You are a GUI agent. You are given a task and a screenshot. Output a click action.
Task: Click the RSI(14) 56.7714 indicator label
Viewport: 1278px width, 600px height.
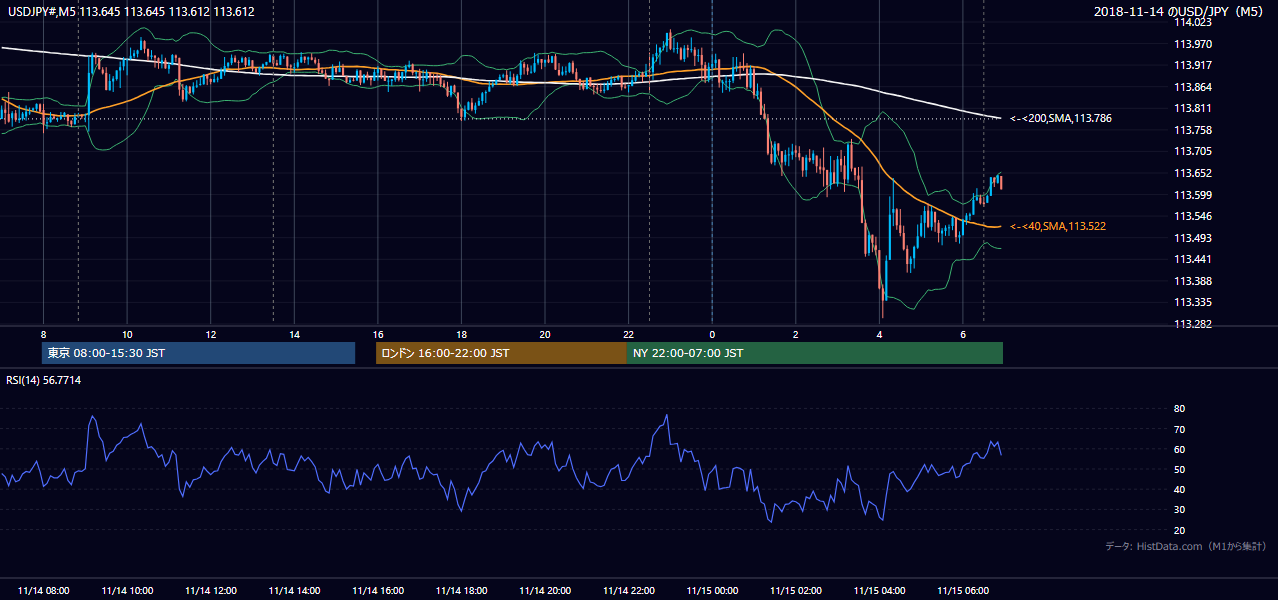tap(44, 380)
